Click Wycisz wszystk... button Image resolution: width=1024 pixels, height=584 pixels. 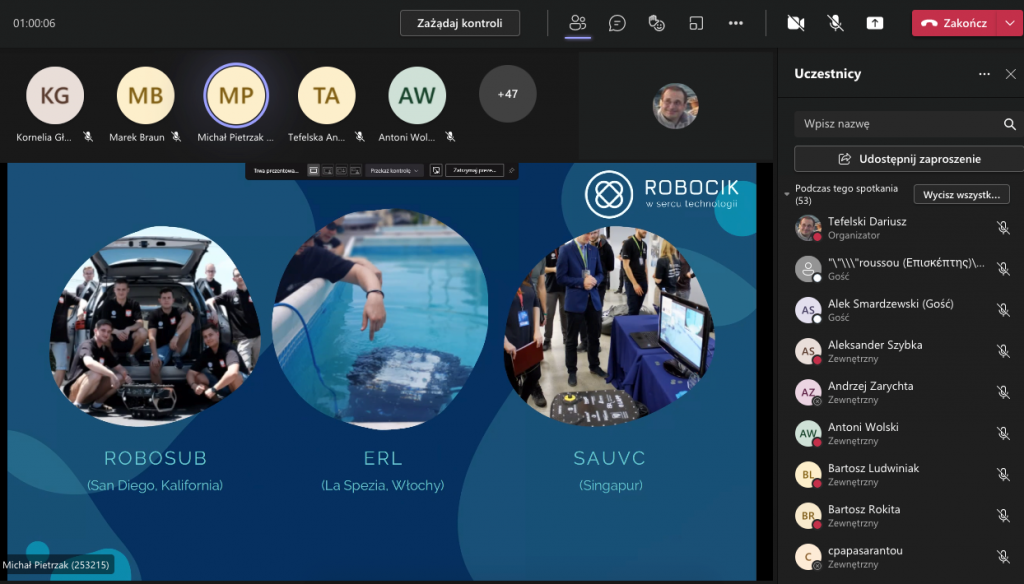click(x=961, y=195)
